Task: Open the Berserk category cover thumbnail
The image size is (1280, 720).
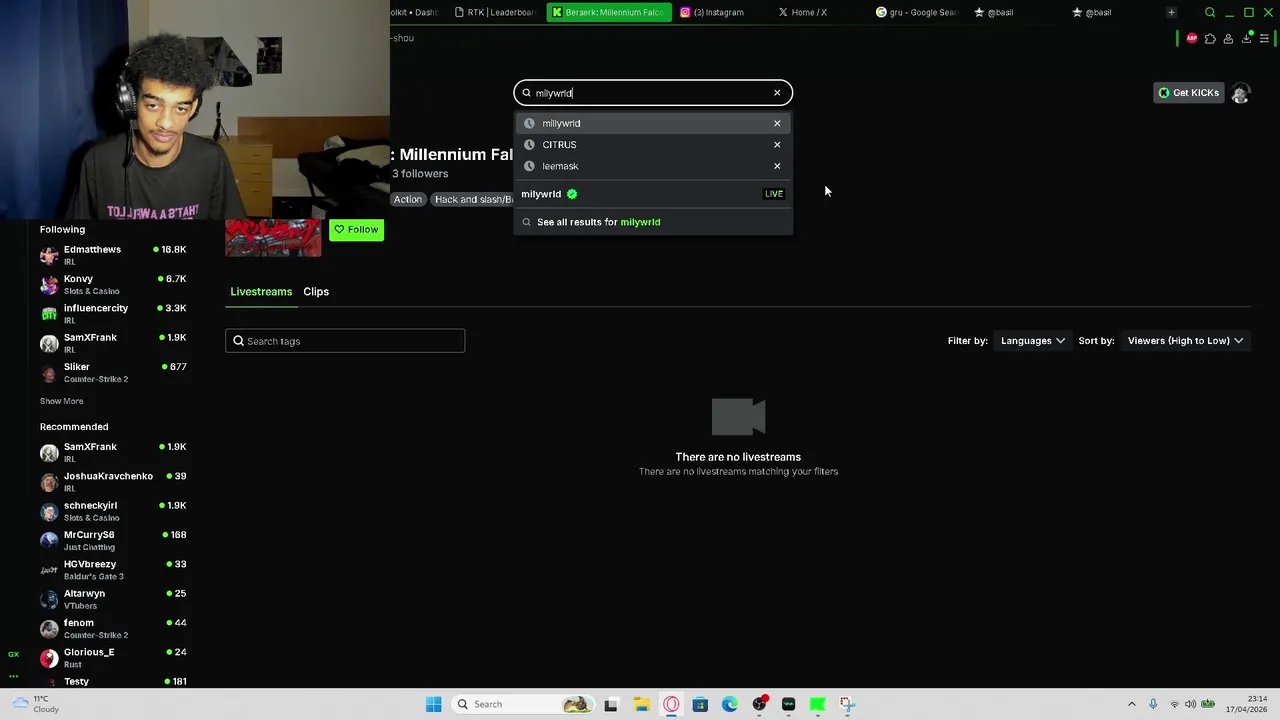Action: pos(273,237)
